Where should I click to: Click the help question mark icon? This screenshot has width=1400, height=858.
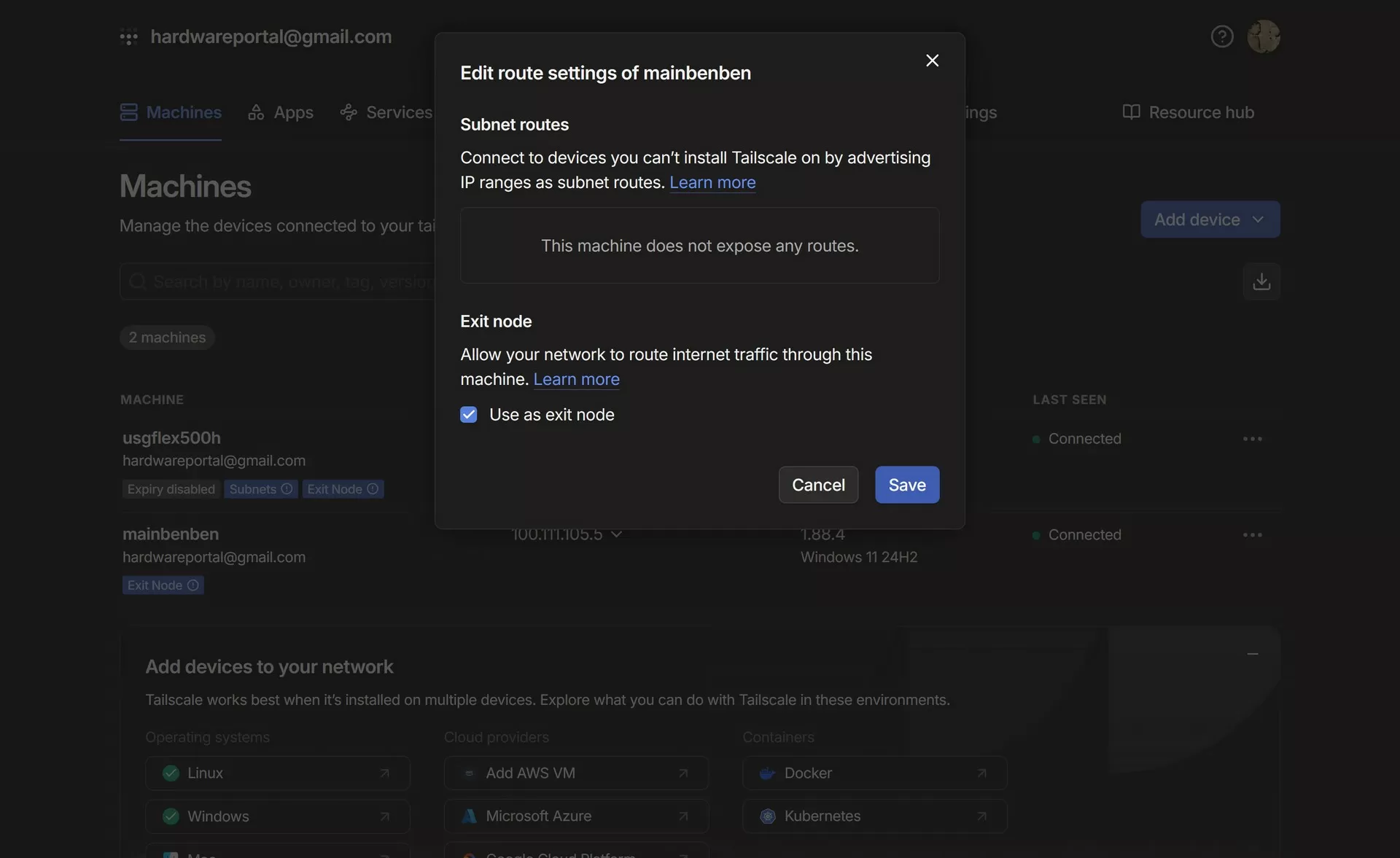1222,36
